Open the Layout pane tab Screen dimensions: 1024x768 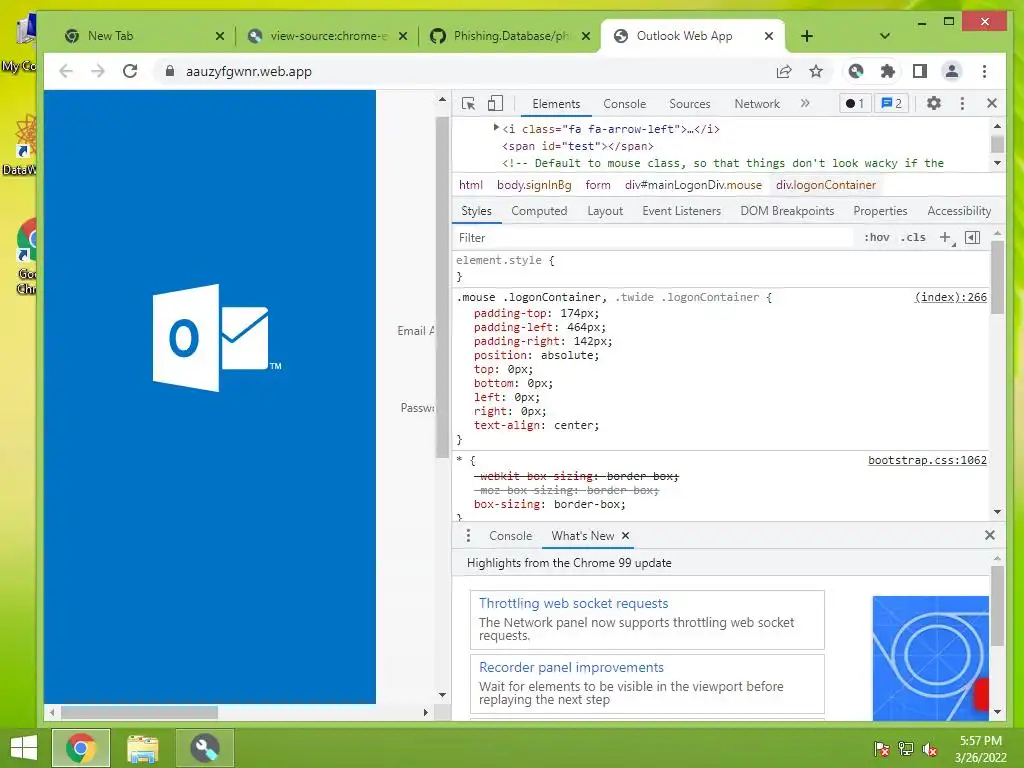[605, 211]
